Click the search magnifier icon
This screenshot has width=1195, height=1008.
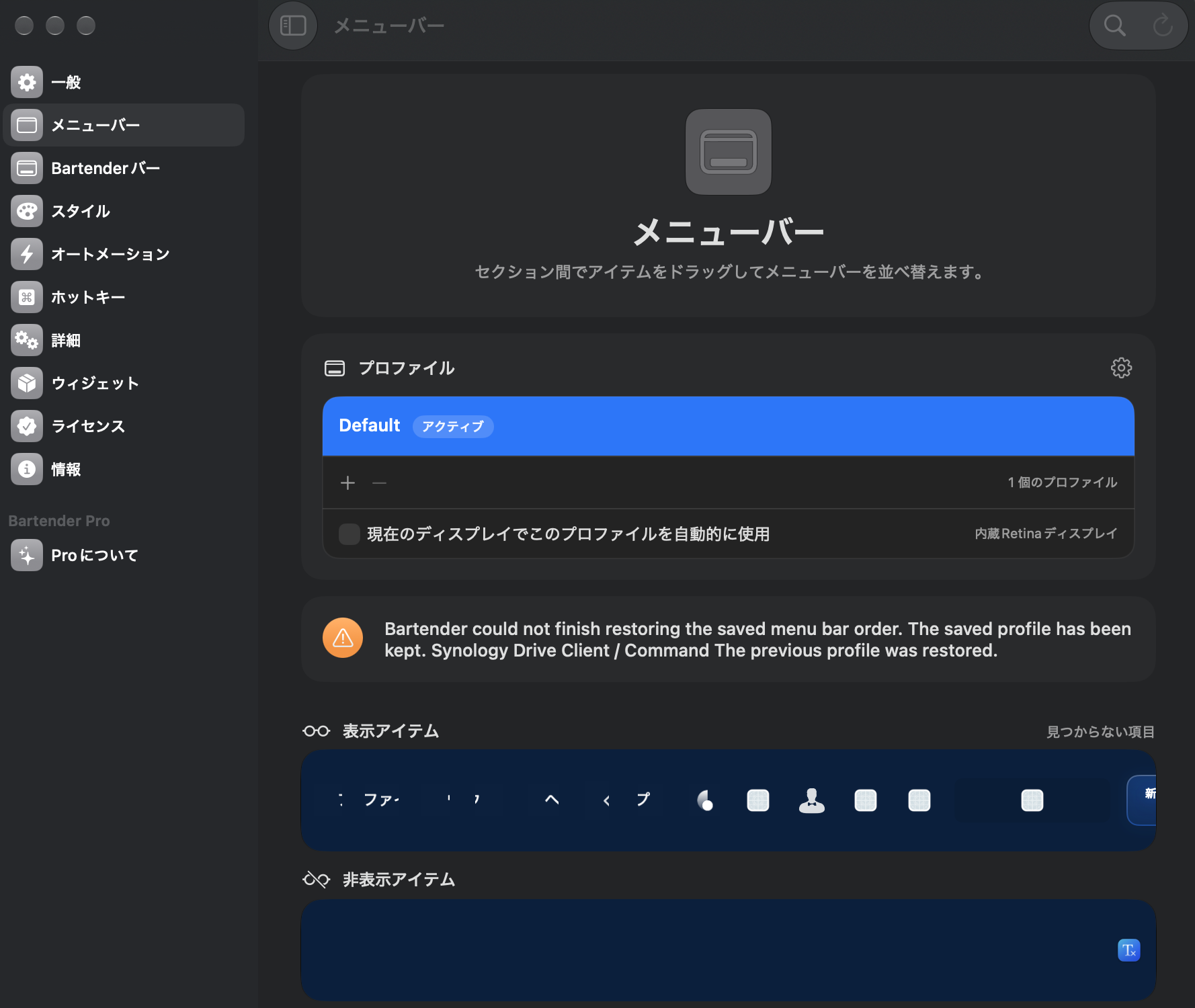pos(1114,26)
